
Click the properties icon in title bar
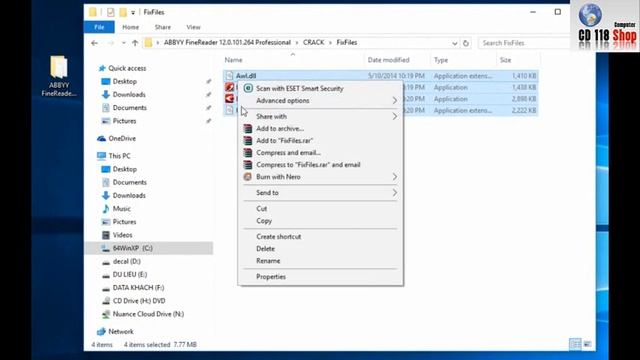click(111, 12)
